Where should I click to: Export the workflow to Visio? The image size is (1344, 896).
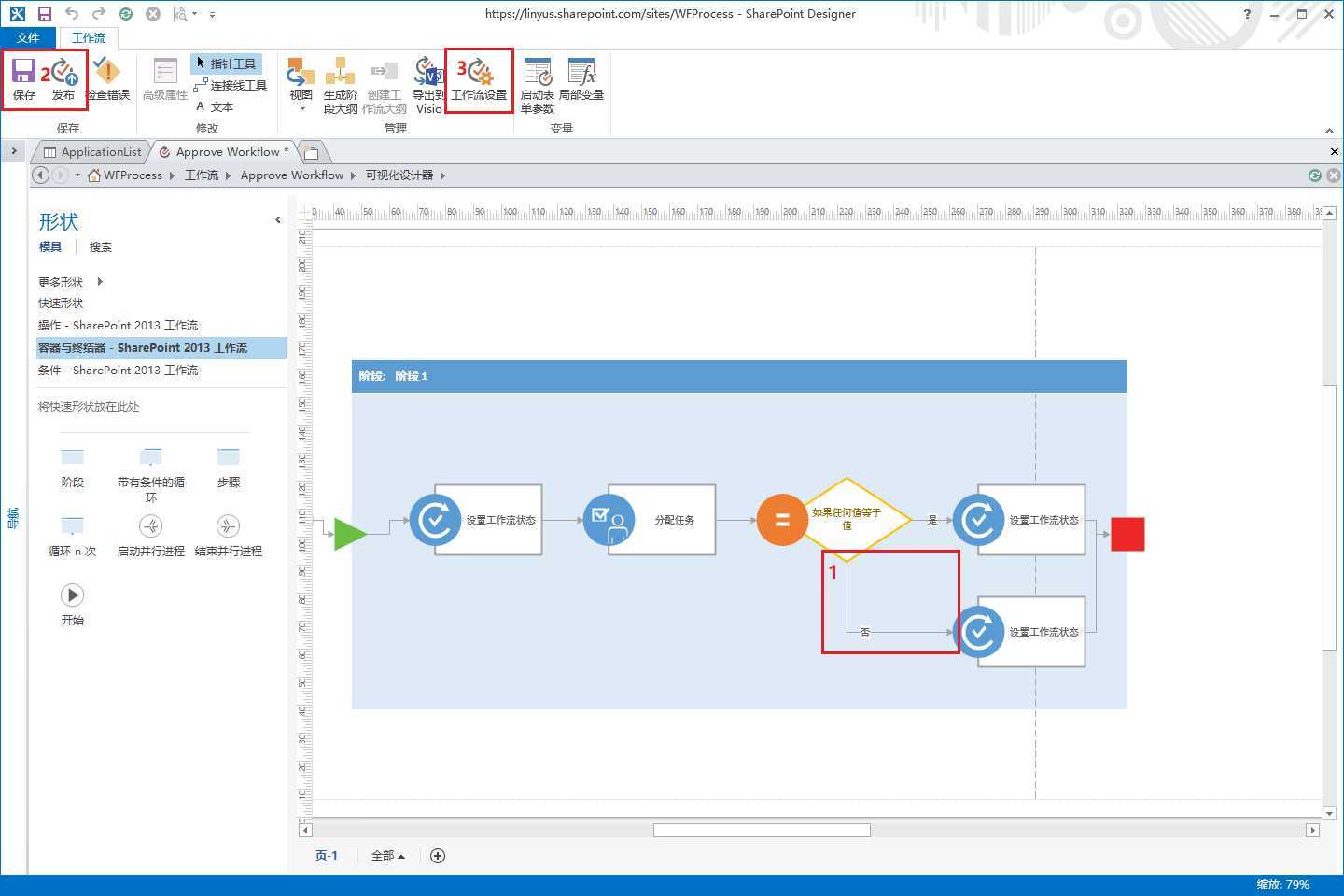(x=428, y=85)
